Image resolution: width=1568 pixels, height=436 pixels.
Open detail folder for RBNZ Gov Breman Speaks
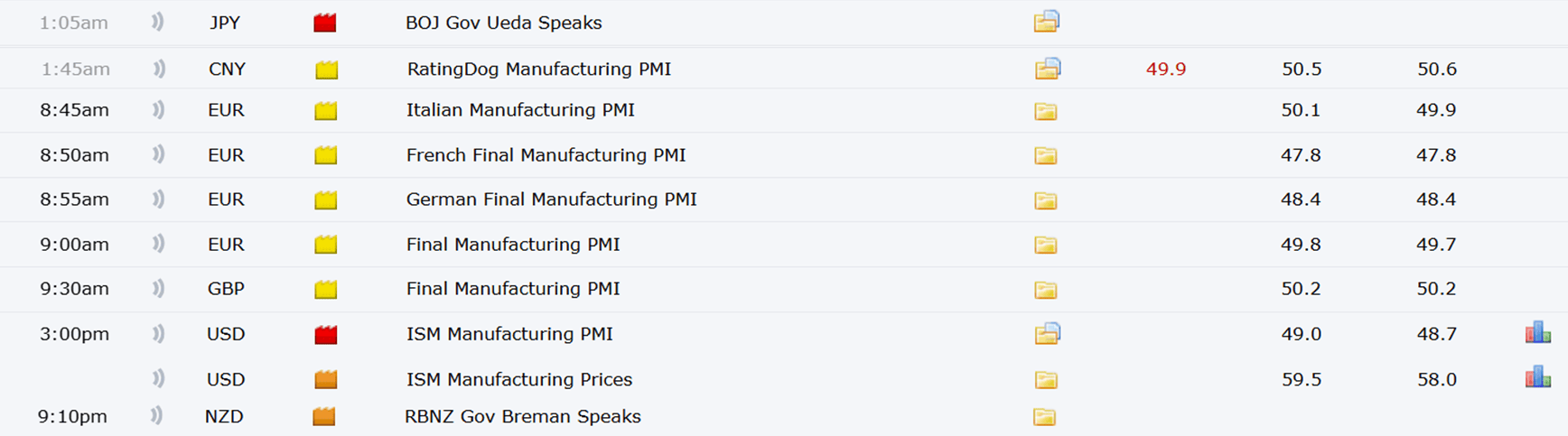click(x=1044, y=417)
